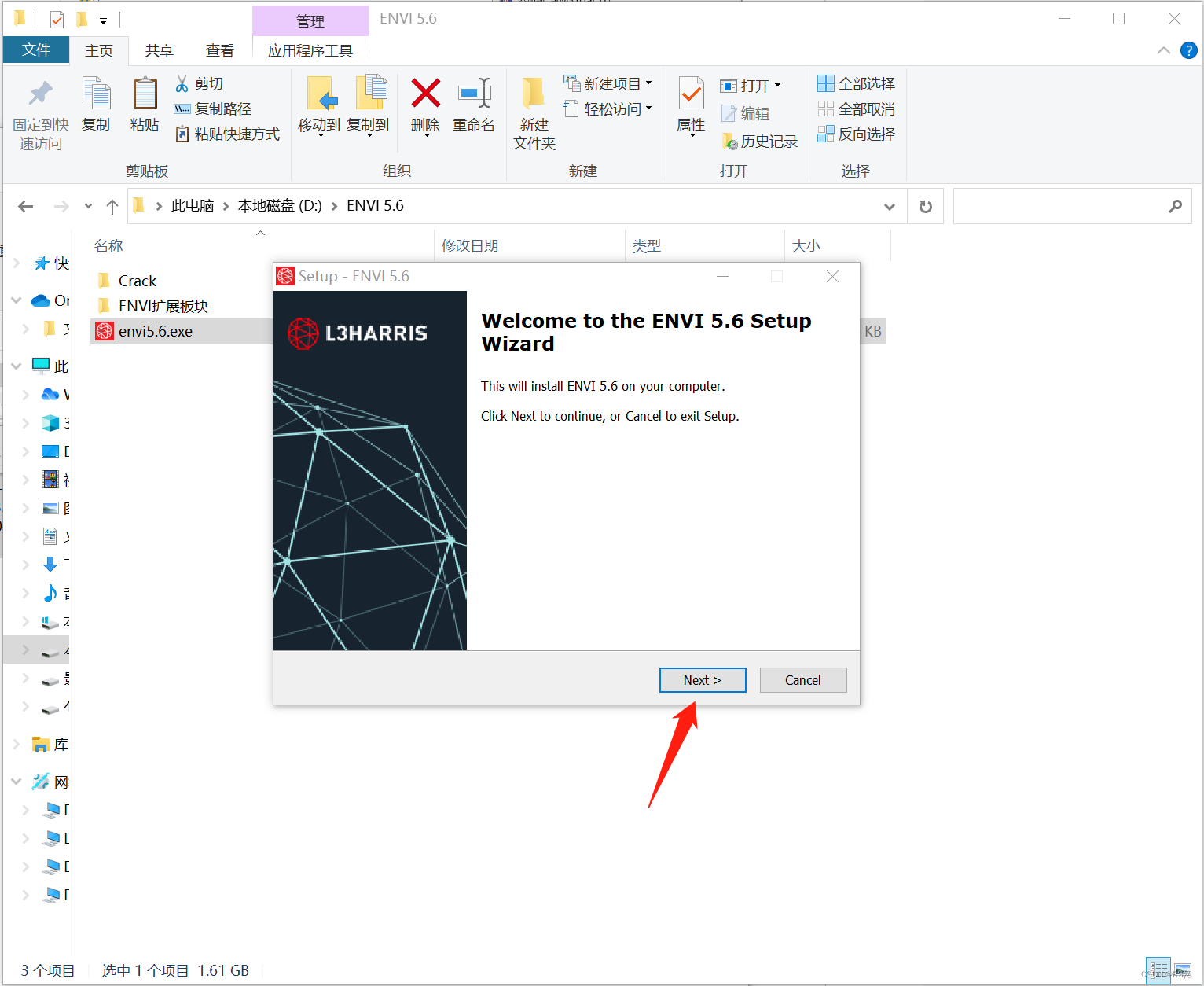Go up one folder level
1204x986 pixels.
pos(112,206)
